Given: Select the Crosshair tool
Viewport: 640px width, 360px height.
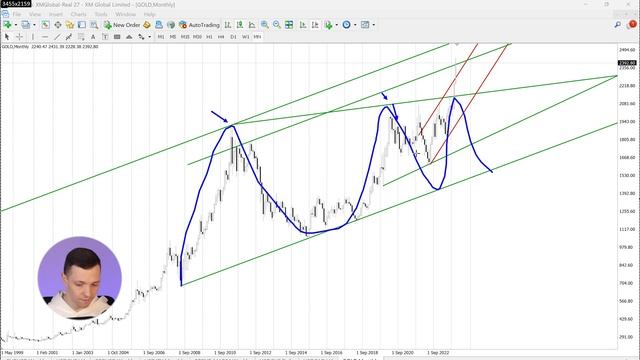Looking at the screenshot, I should [x=19, y=37].
